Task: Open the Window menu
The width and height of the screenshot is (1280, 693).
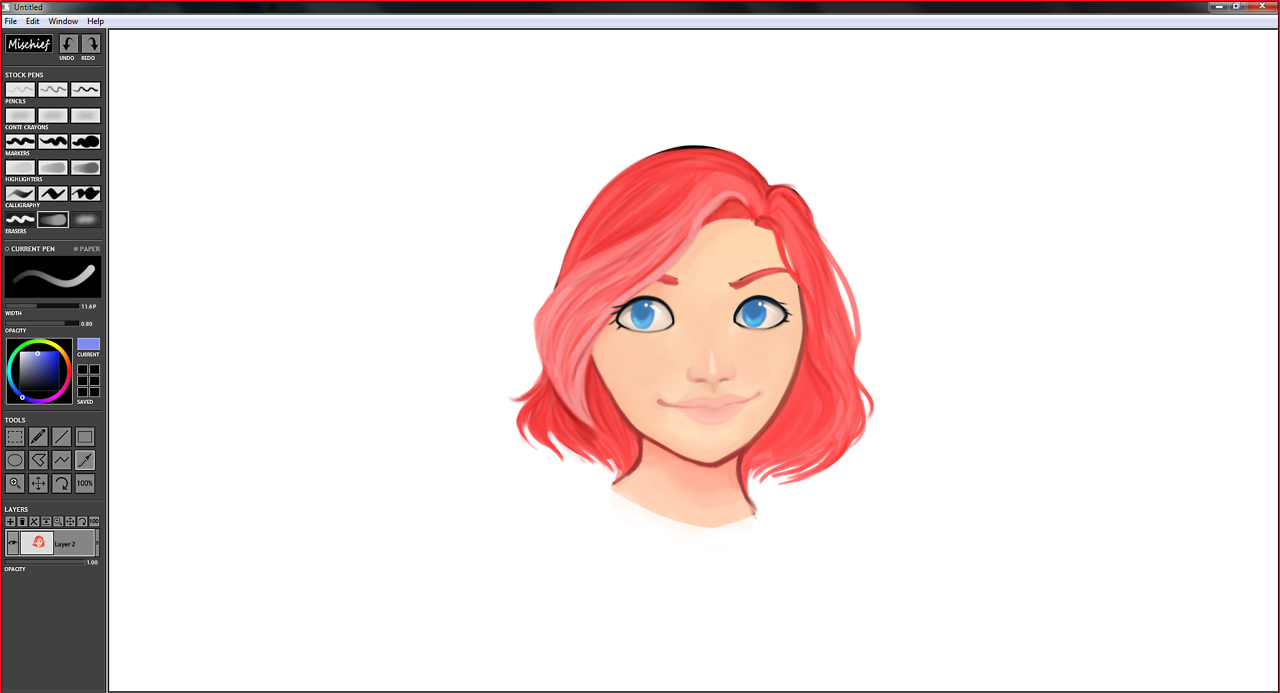Action: pos(63,20)
